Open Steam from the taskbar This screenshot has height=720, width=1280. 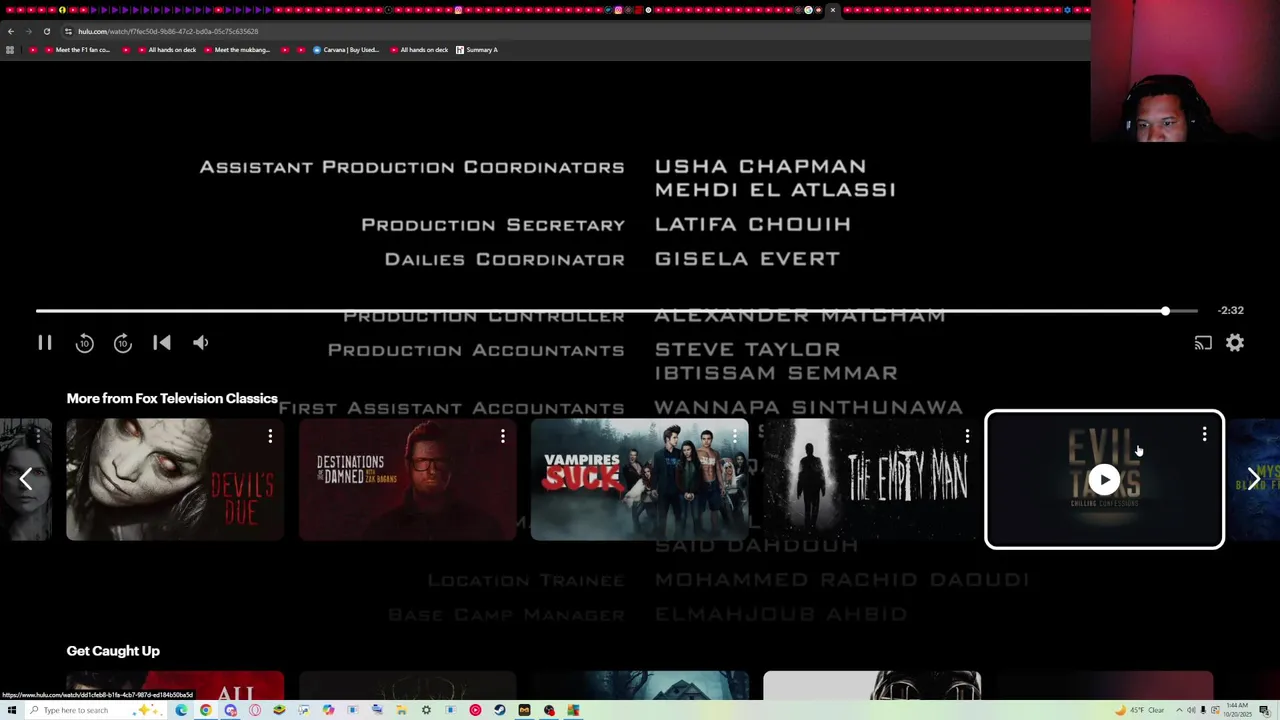point(499,710)
